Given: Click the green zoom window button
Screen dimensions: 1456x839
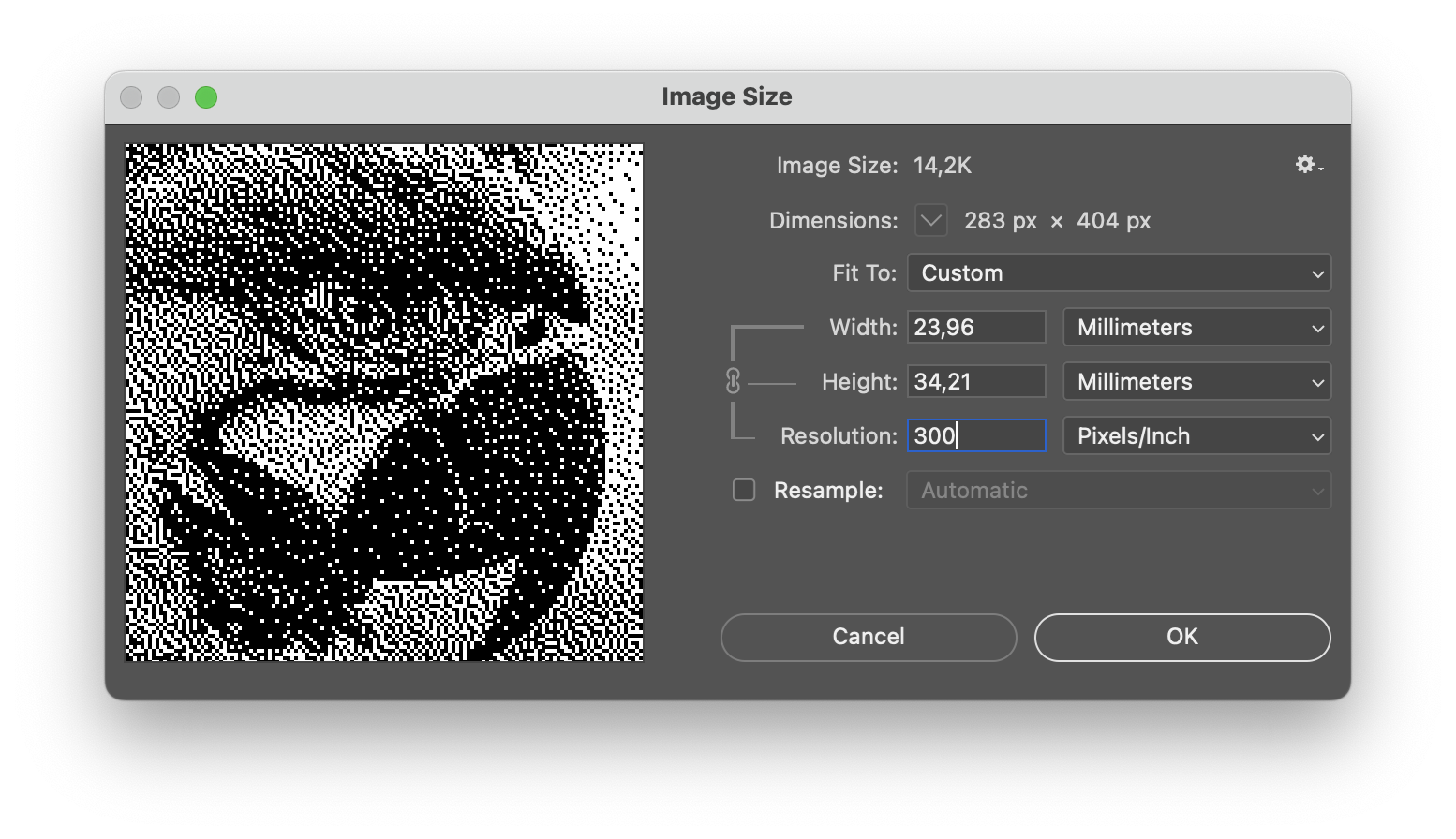Looking at the screenshot, I should [x=206, y=97].
